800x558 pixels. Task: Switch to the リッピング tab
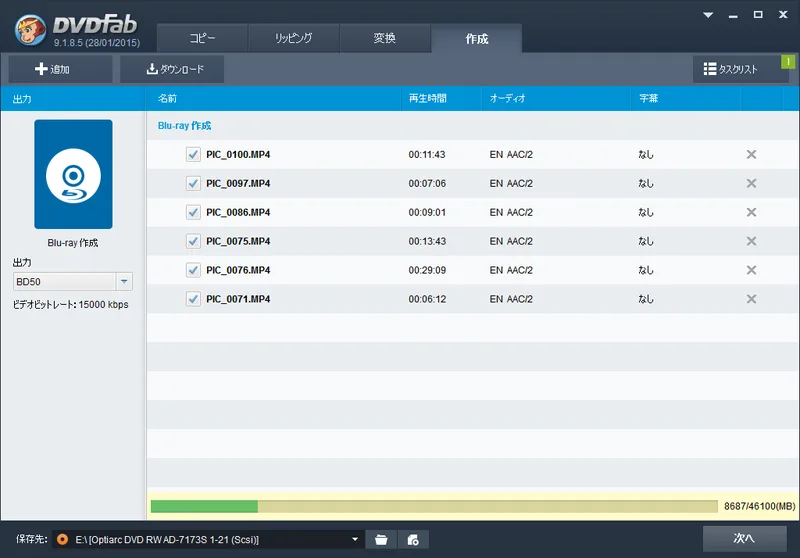pyautogui.click(x=293, y=38)
